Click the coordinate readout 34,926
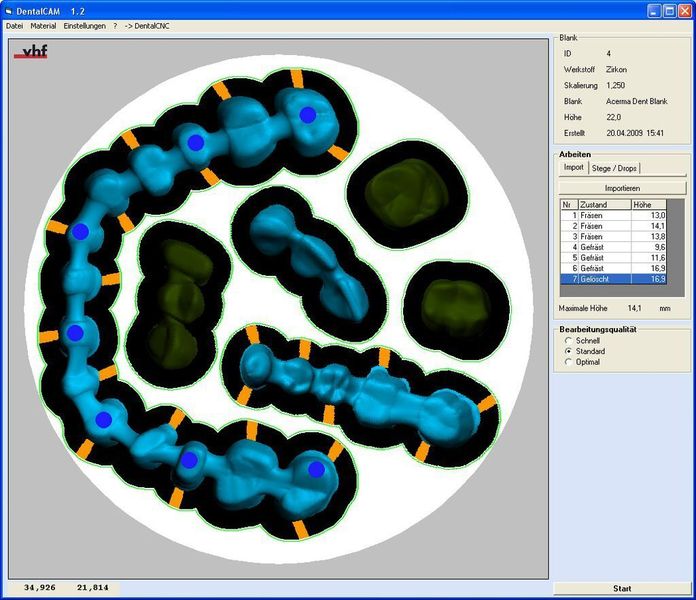696x600 pixels. point(40,588)
